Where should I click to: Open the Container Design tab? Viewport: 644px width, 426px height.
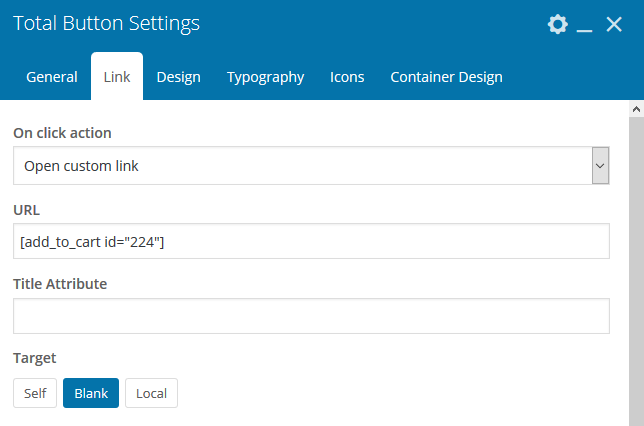pos(446,77)
